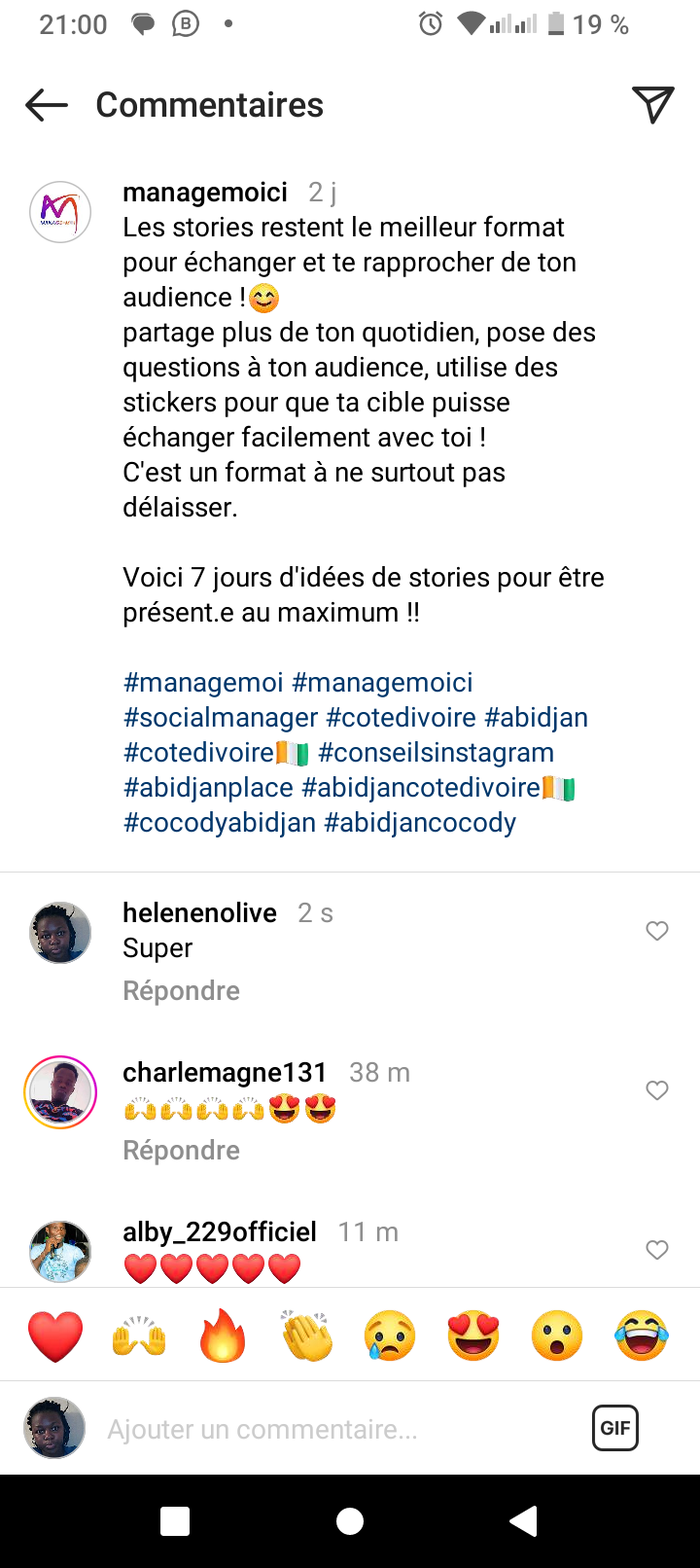Reply to helenenolive's comment
700x1568 pixels.
[x=181, y=990]
